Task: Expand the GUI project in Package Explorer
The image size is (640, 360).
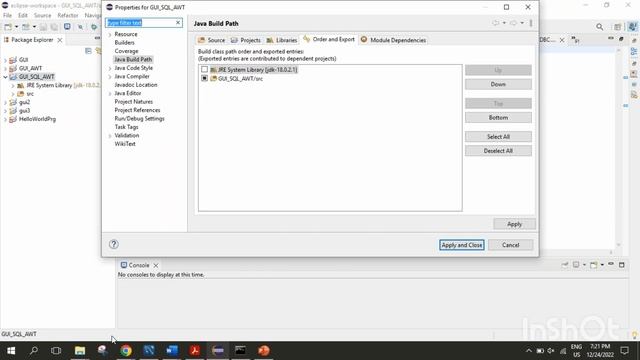Action: (5, 60)
